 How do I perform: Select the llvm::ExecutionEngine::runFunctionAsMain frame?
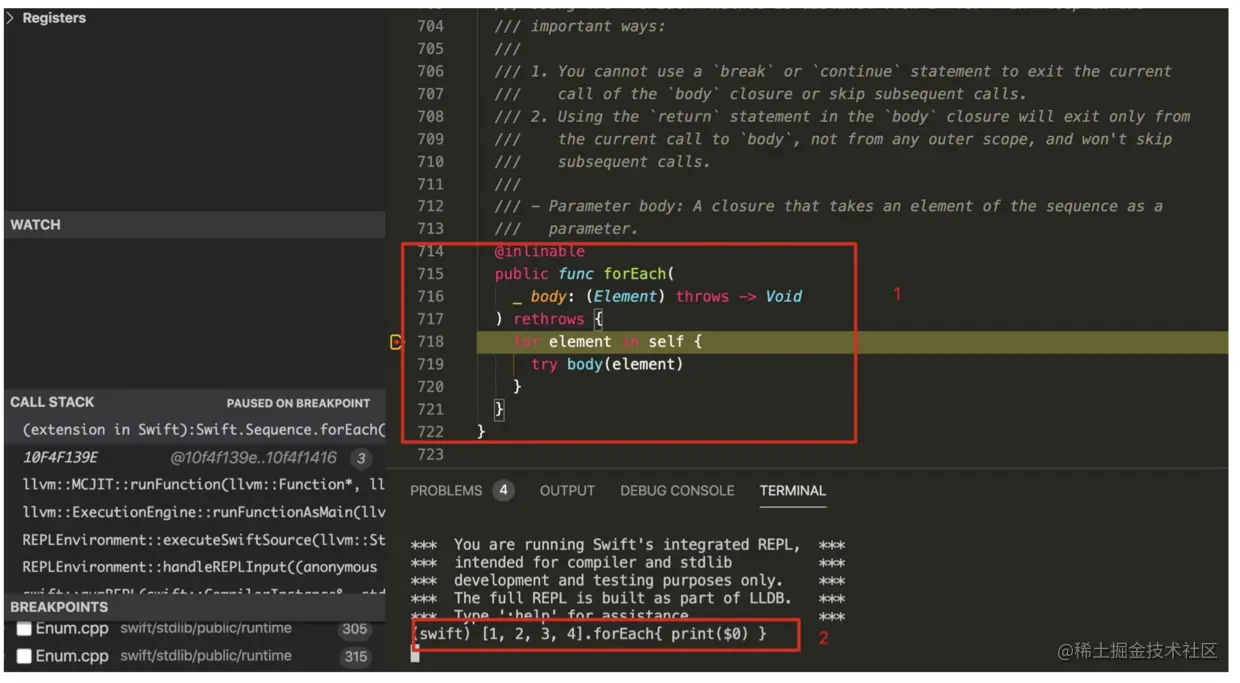tap(204, 512)
